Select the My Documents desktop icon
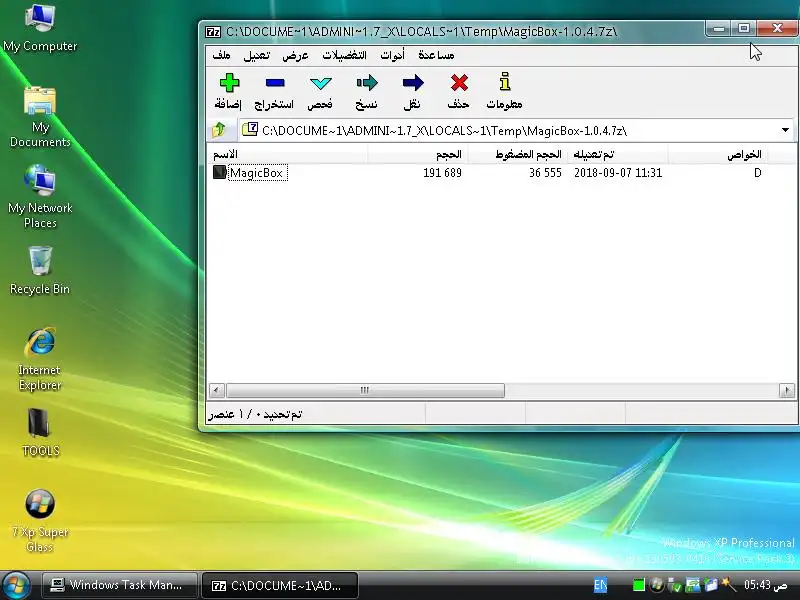The image size is (800, 600). [x=40, y=117]
